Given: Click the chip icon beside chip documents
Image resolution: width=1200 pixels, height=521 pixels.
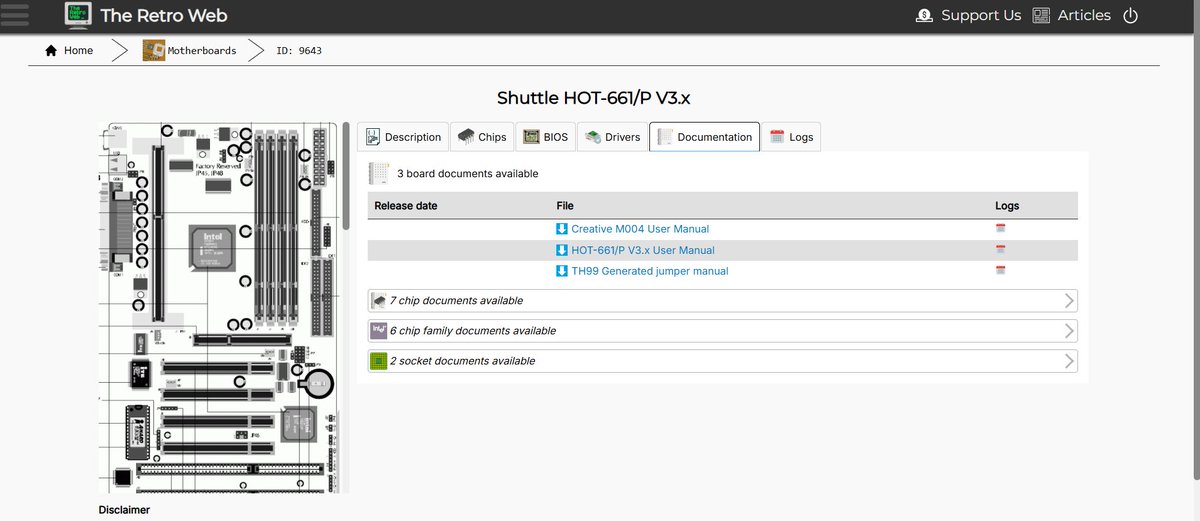Looking at the screenshot, I should pyautogui.click(x=378, y=300).
